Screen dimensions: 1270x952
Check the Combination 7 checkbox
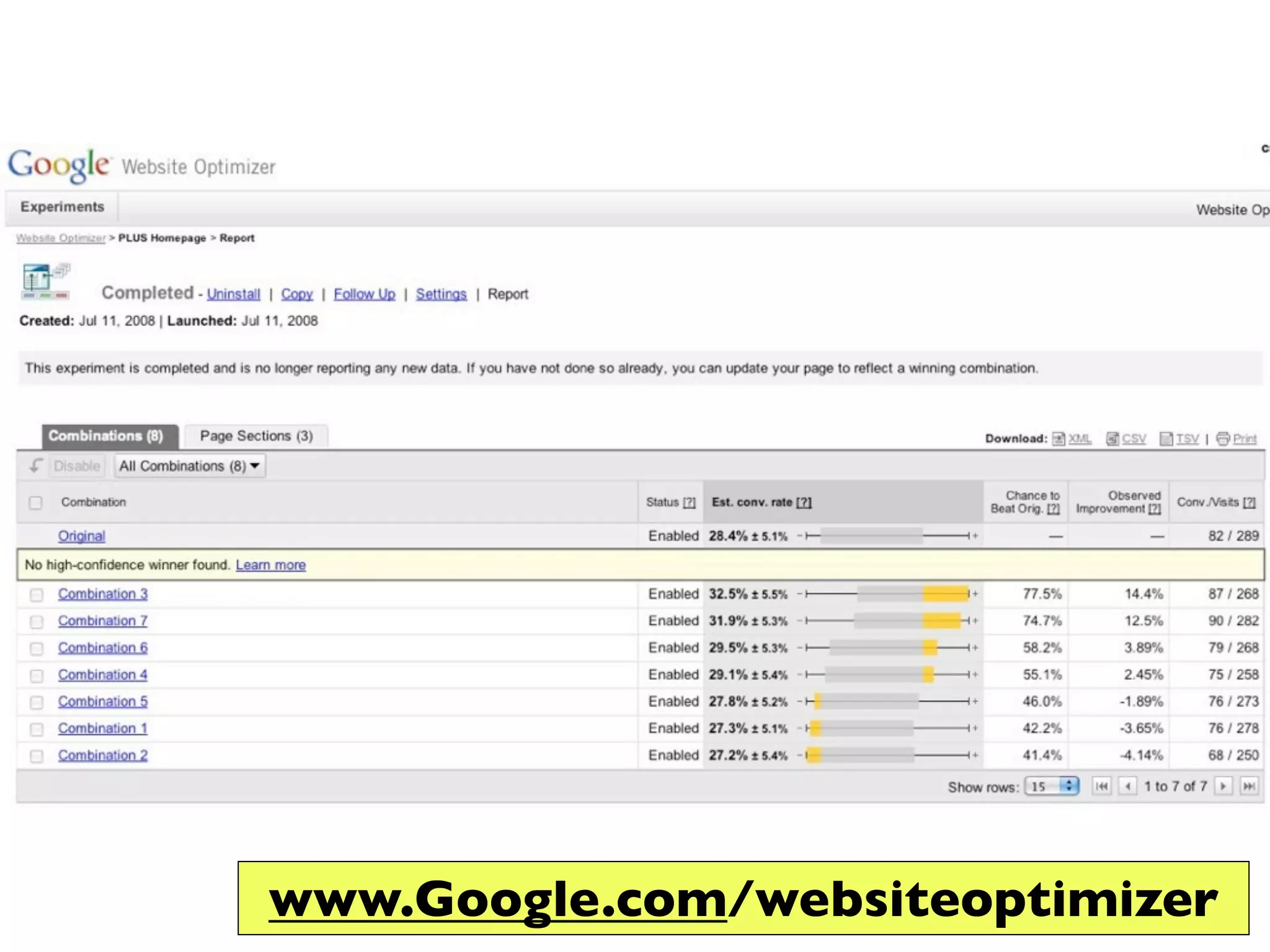pos(37,621)
